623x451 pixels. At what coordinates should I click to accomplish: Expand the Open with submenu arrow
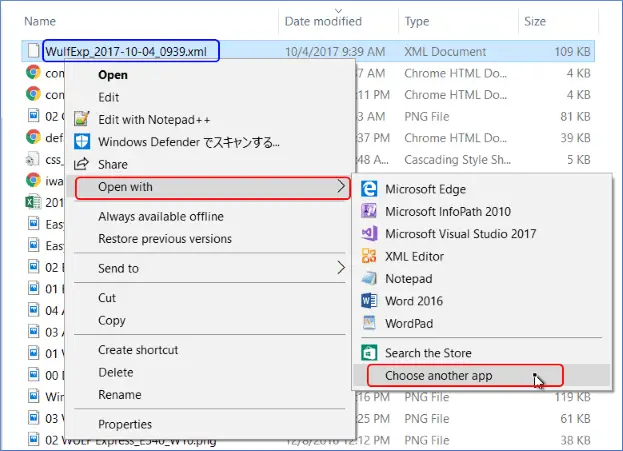point(341,186)
